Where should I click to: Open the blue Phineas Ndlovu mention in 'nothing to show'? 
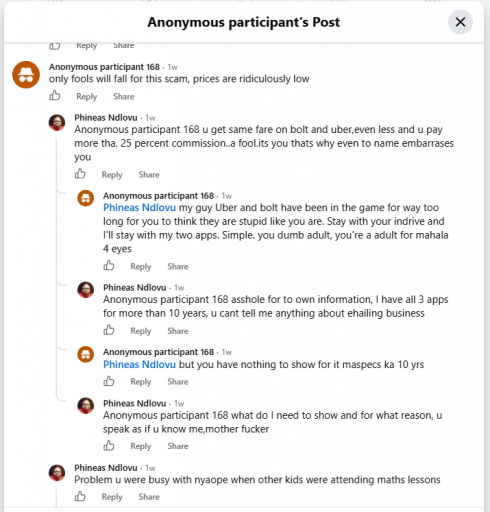pyautogui.click(x=139, y=365)
